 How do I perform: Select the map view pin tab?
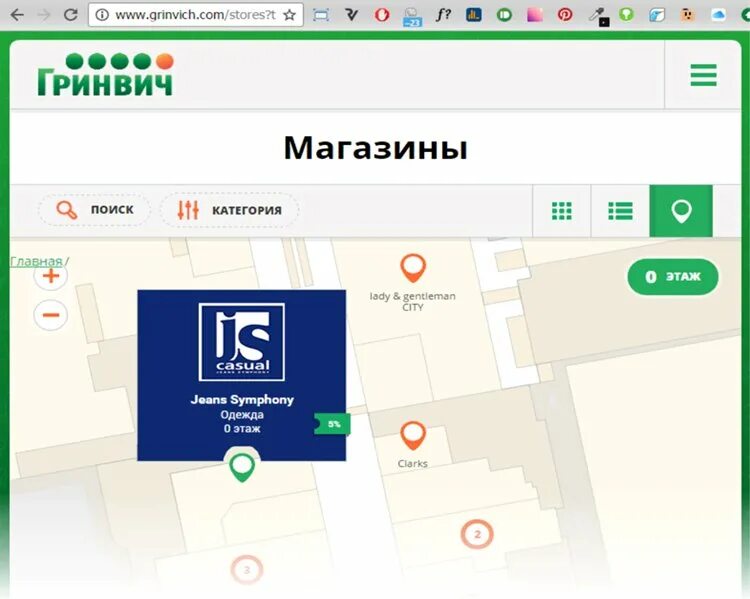[x=681, y=211]
